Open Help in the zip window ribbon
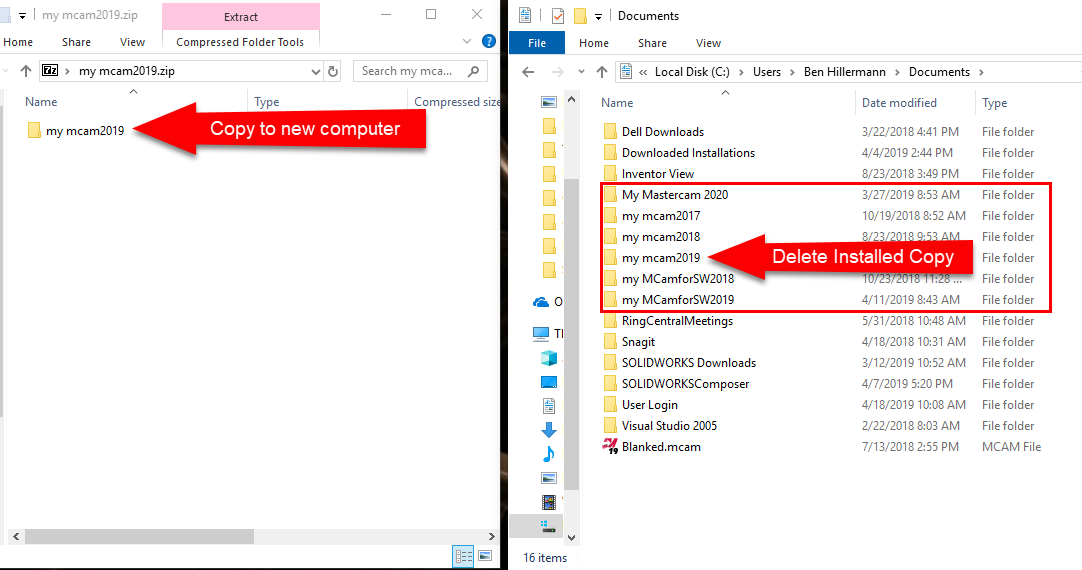 click(489, 41)
